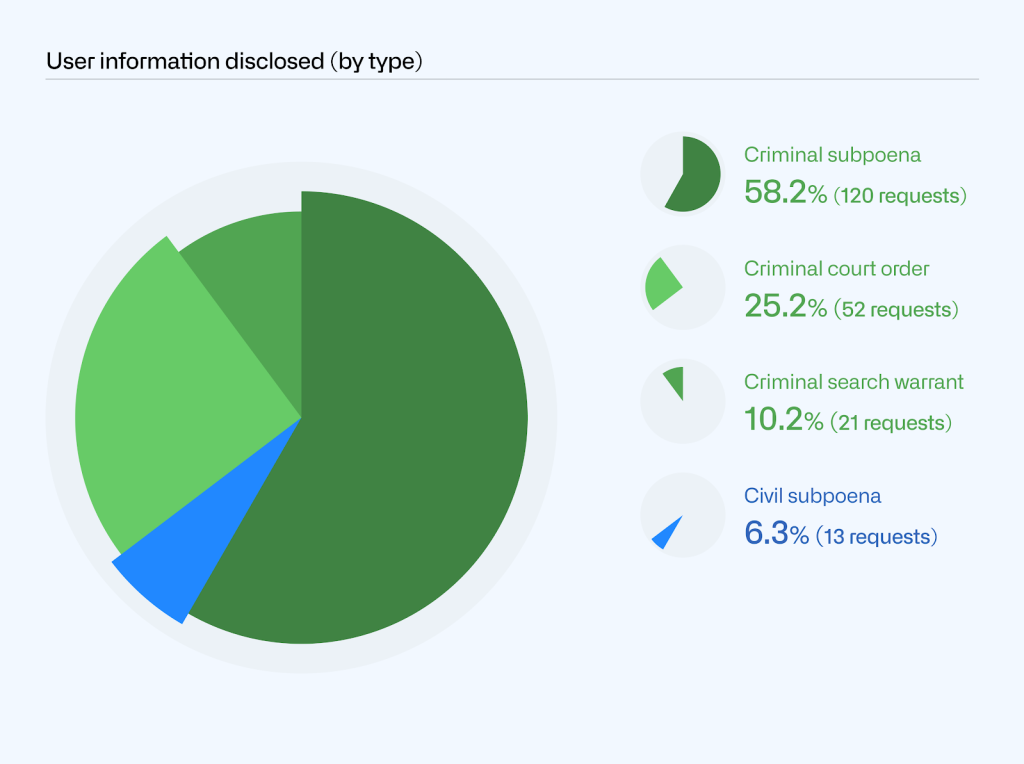Click the 58.2% percentage value
This screenshot has height=764, width=1024.
(785, 193)
